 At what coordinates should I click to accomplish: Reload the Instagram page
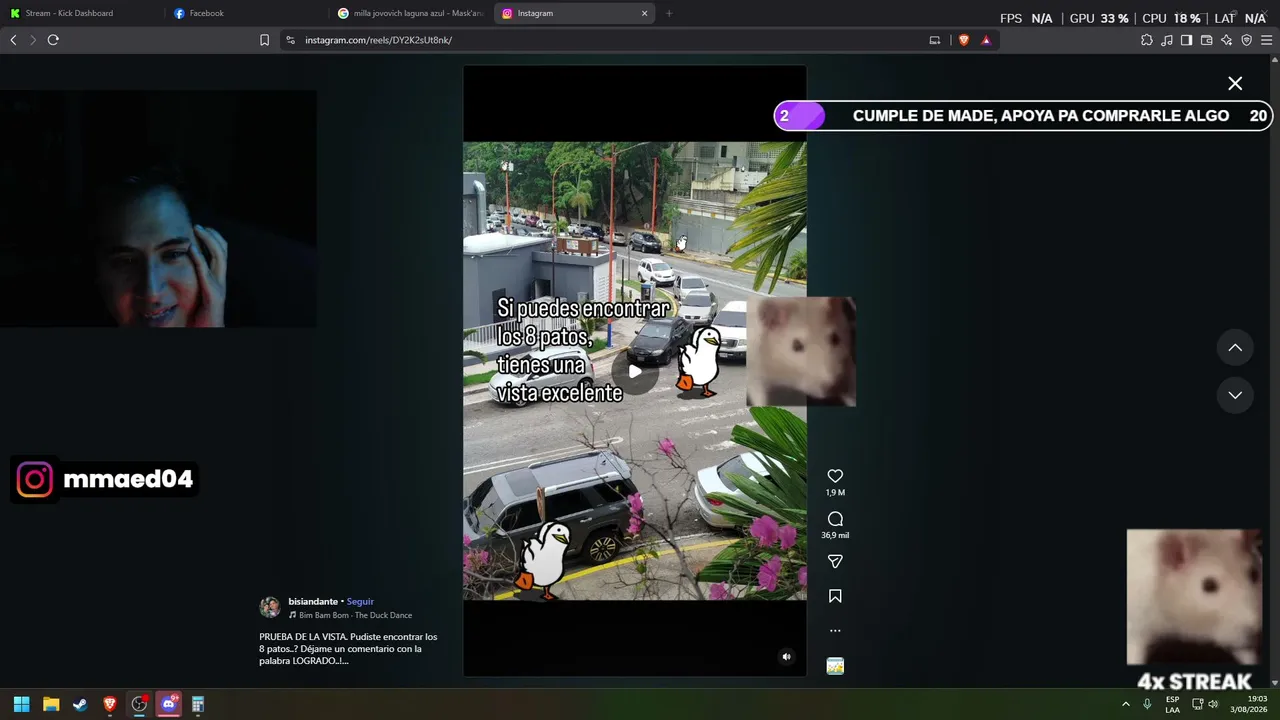[53, 40]
